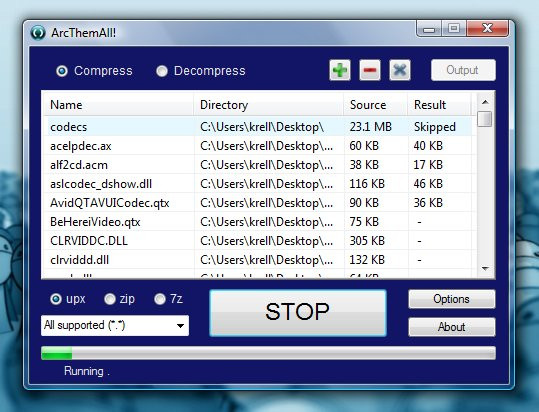
Task: Maximize the ArcThemAll! window
Action: pos(453,28)
